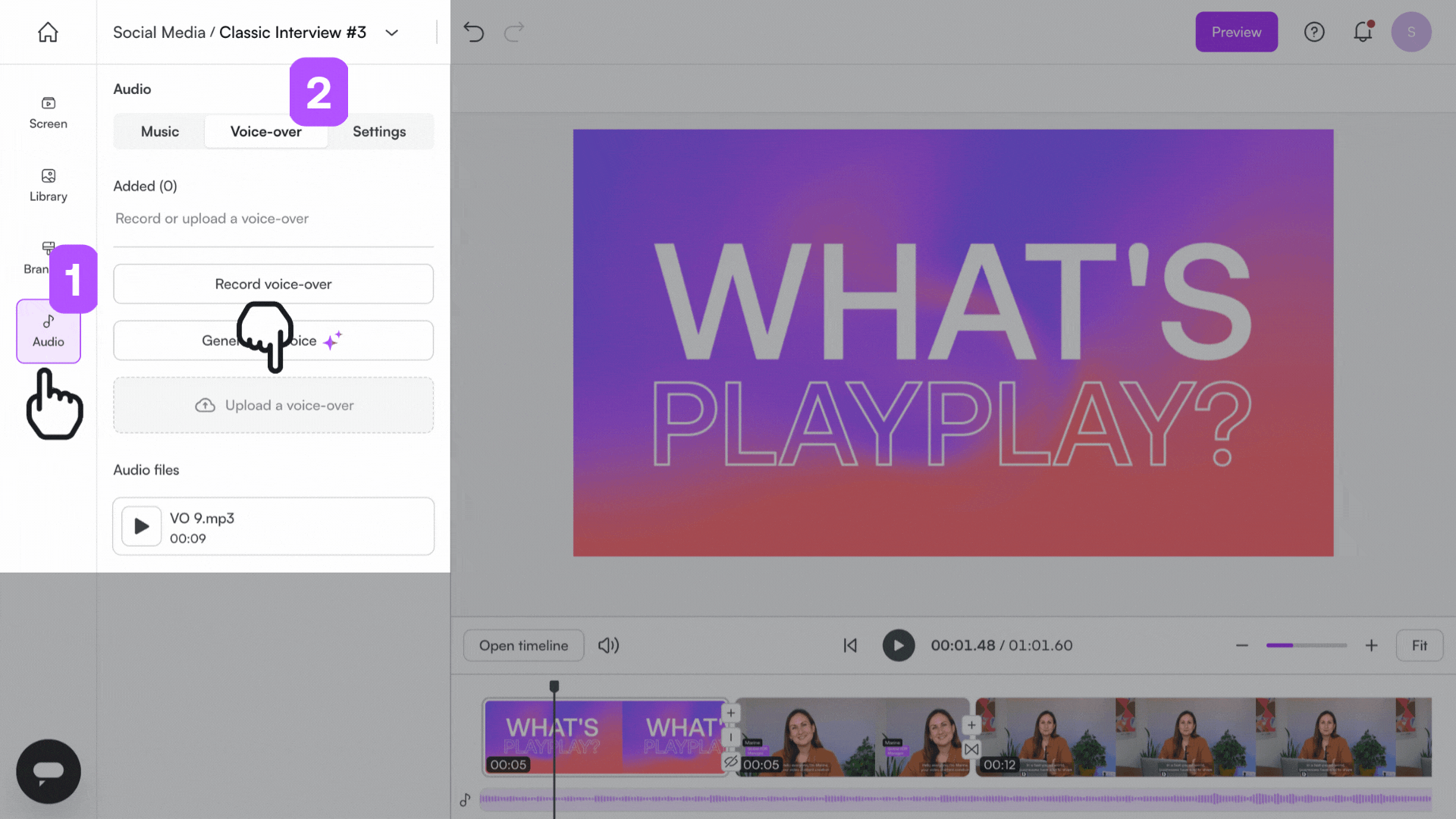Image resolution: width=1456 pixels, height=819 pixels.
Task: Open the chat support bubble
Action: (x=48, y=771)
